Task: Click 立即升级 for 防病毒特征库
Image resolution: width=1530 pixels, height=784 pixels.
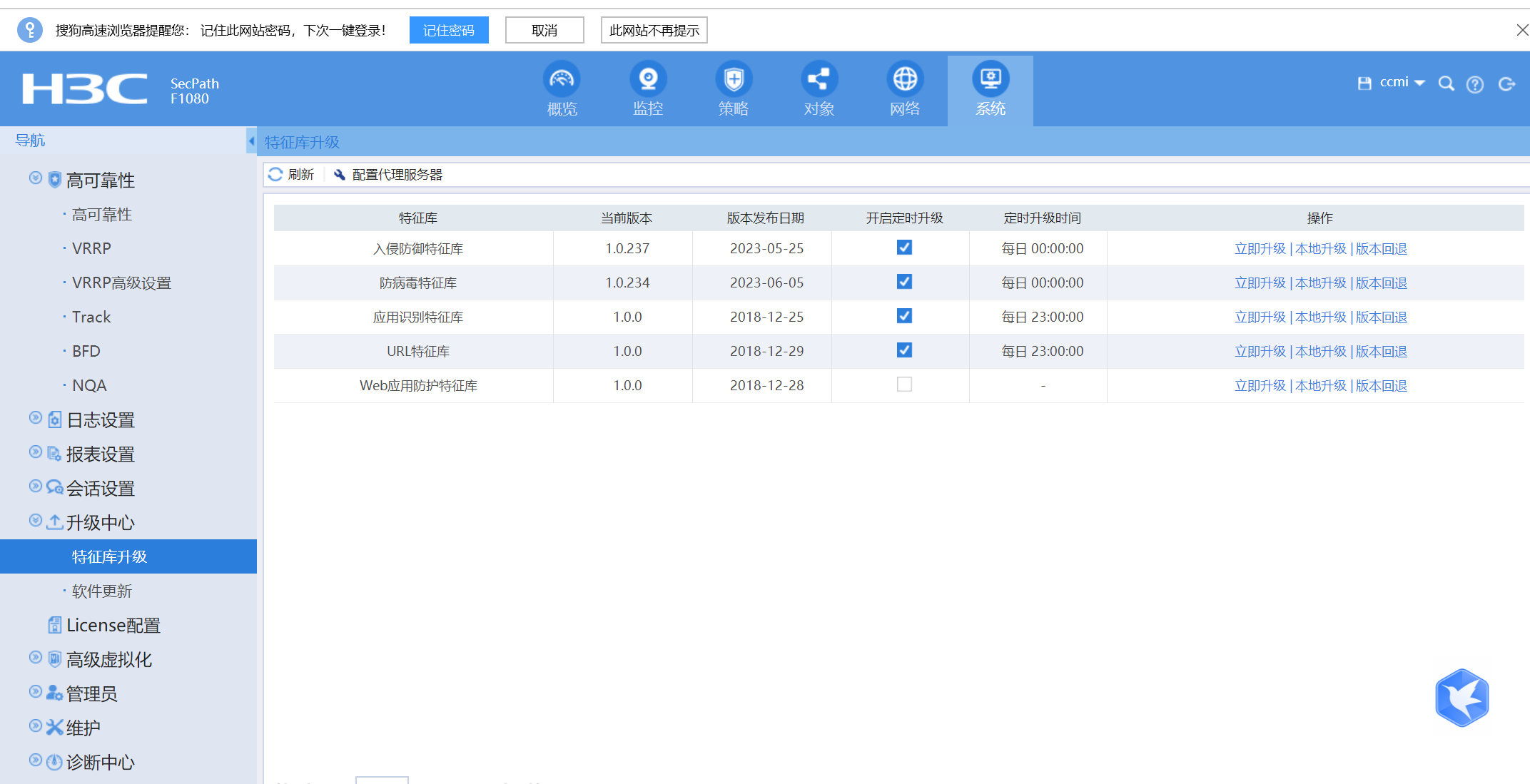Action: pyautogui.click(x=1260, y=283)
